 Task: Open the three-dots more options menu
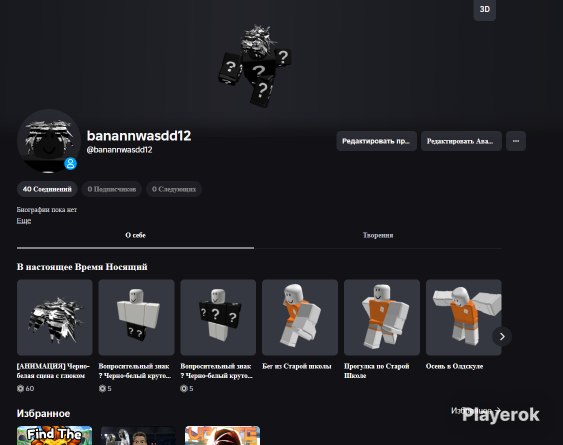[516, 141]
